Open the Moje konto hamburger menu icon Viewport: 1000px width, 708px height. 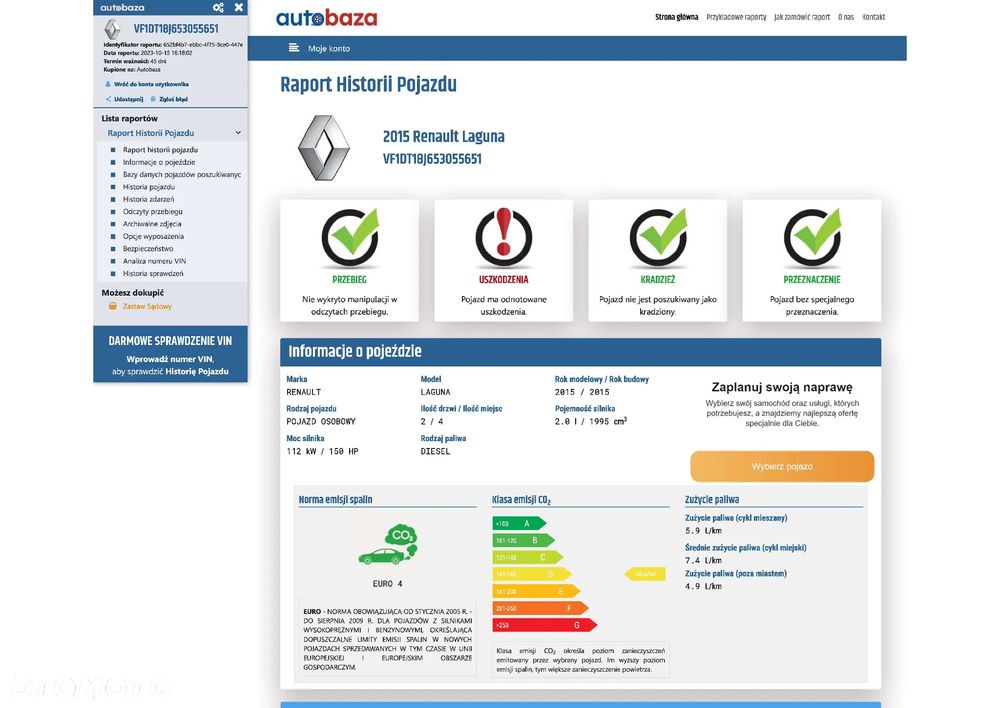click(x=294, y=48)
